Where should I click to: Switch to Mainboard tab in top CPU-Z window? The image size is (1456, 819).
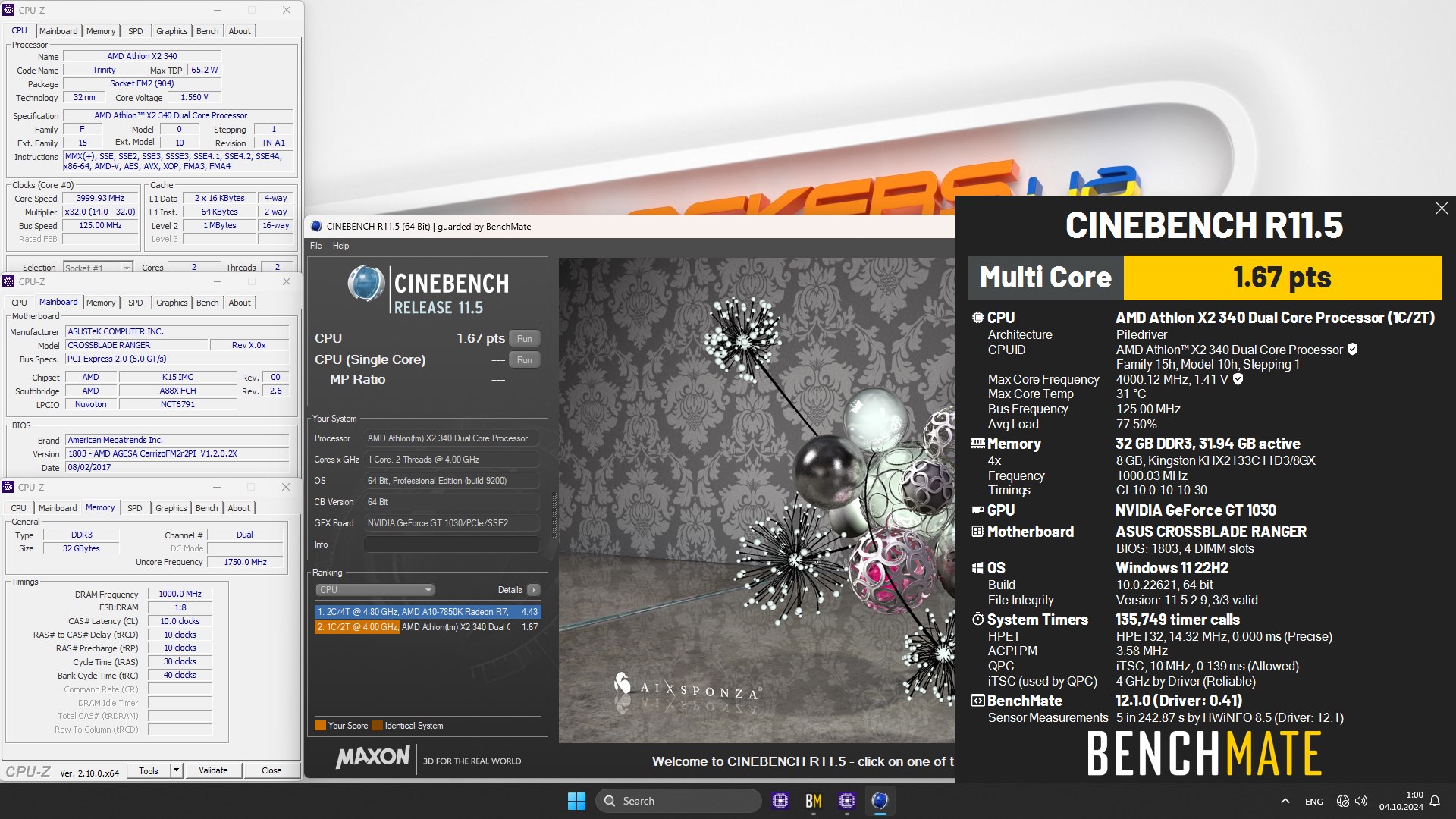point(58,31)
